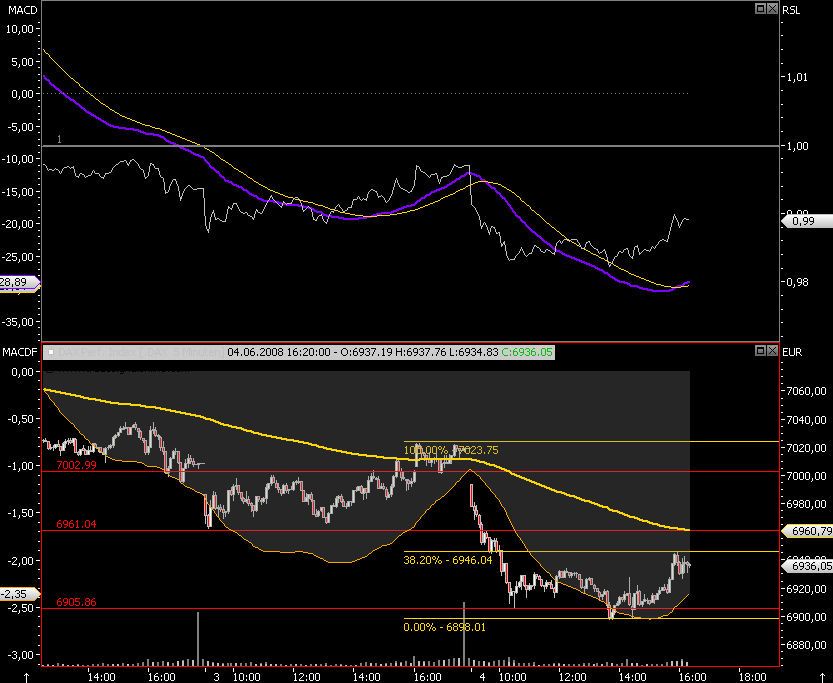This screenshot has height=683, width=833.
Task: Click the 1,01 label on RSL axis
Action: point(797,78)
